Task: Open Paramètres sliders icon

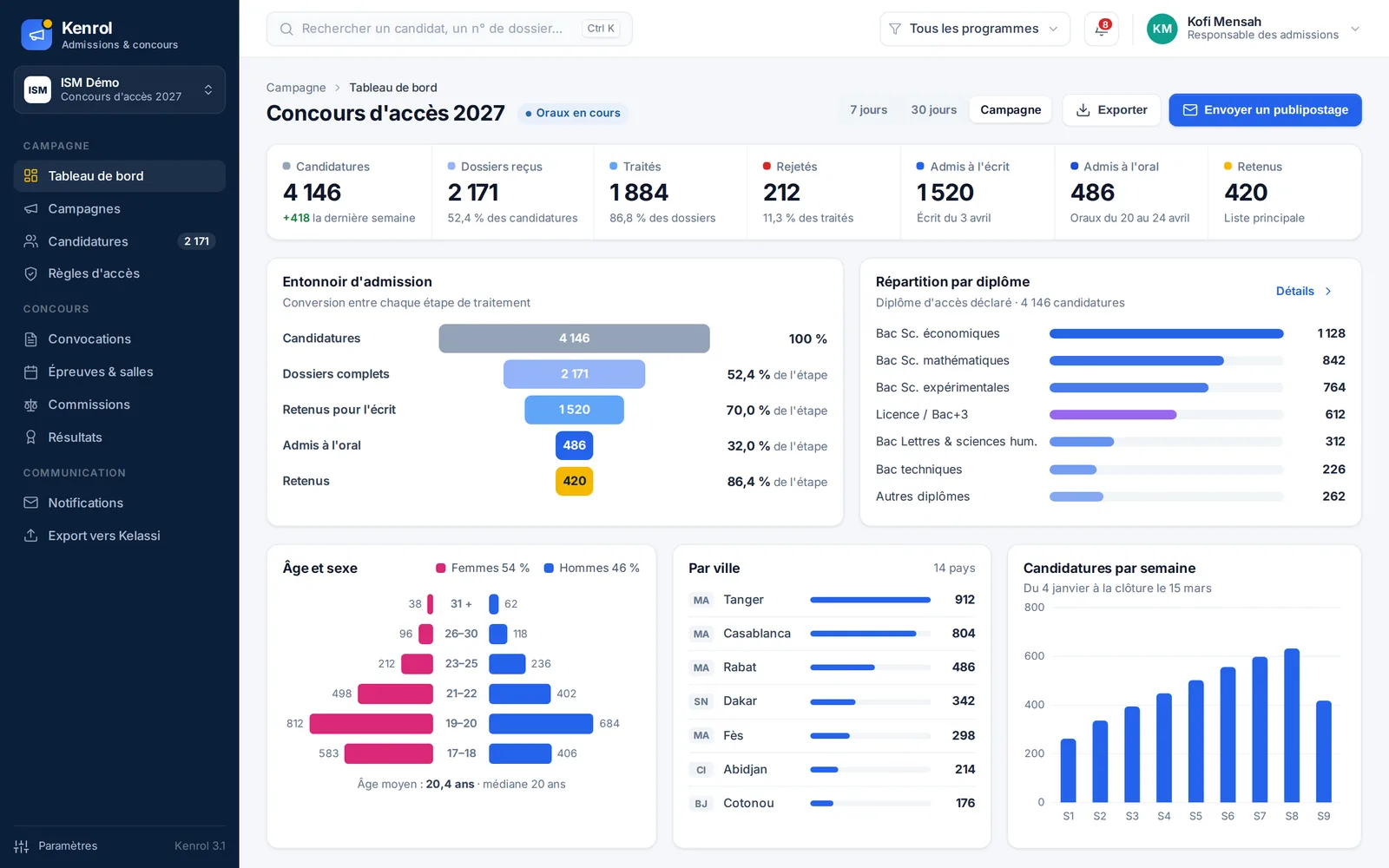Action: point(22,846)
